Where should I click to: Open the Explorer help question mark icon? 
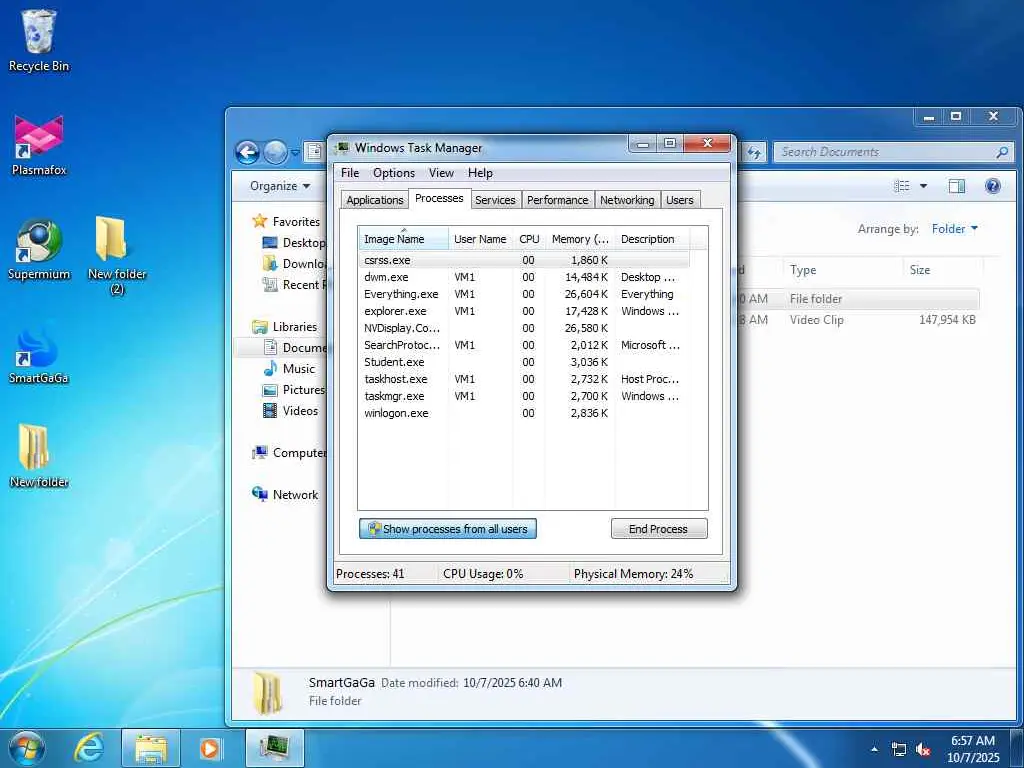992,186
